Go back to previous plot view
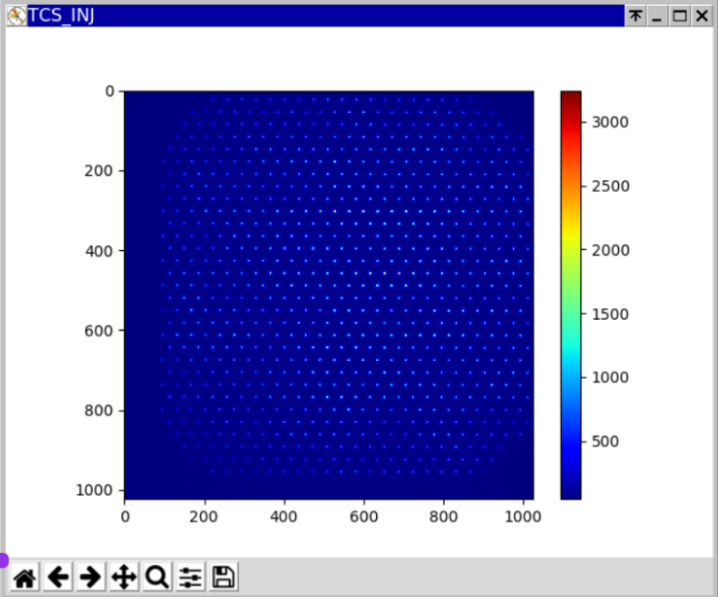Screen dimensions: 718x597 (x=58, y=577)
